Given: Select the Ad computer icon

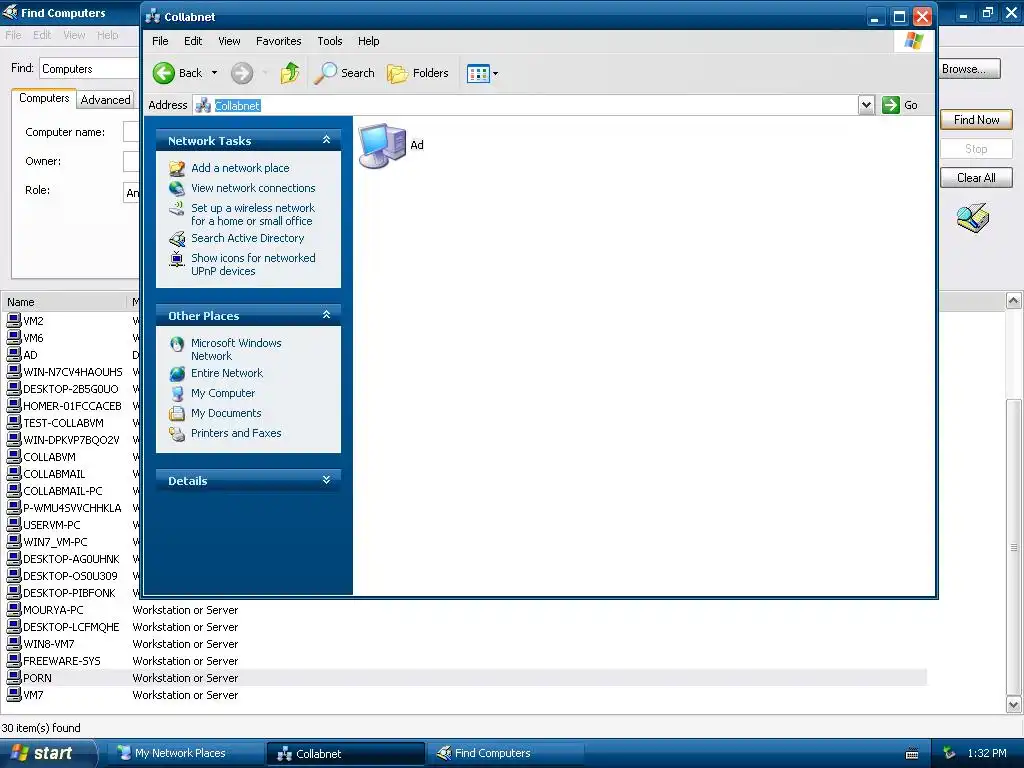Looking at the screenshot, I should tap(383, 146).
